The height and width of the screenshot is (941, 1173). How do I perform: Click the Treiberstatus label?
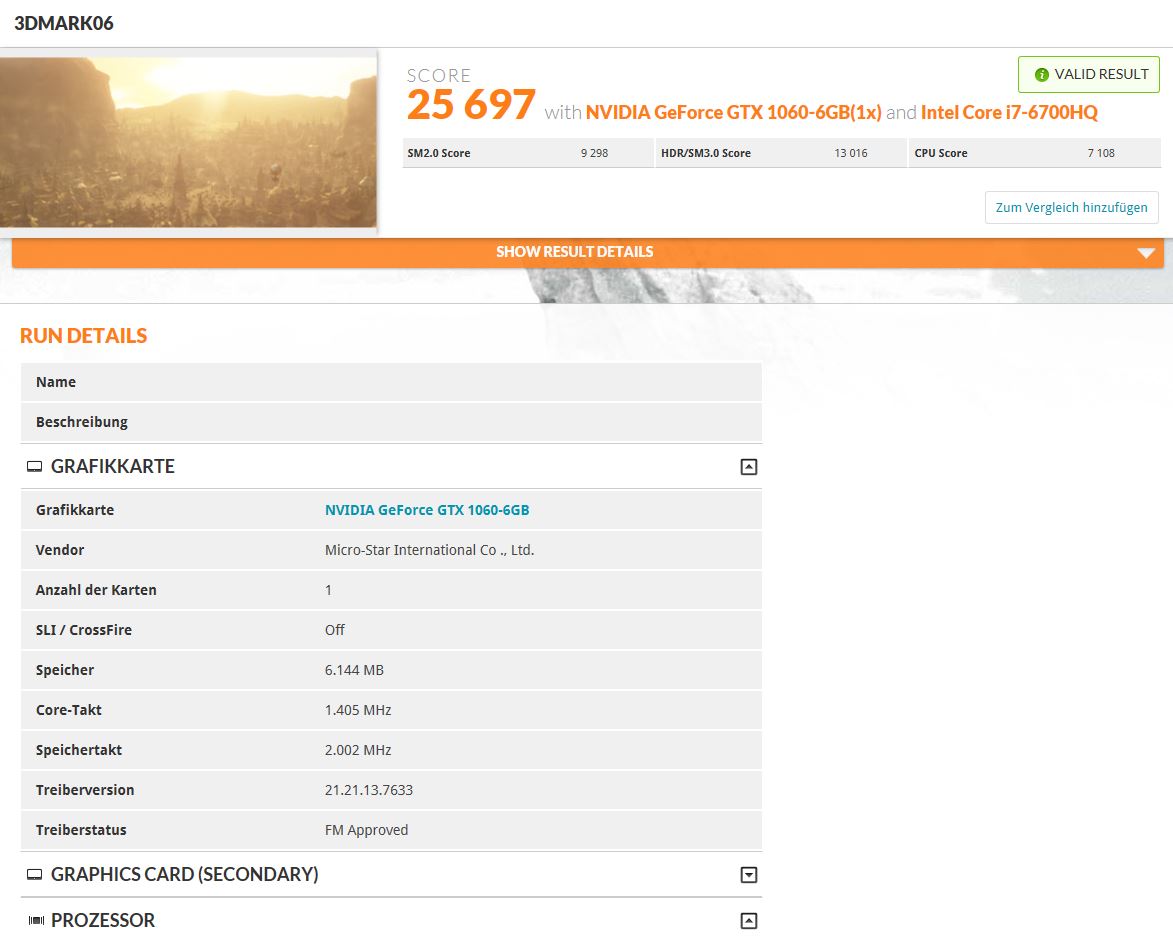pos(81,830)
